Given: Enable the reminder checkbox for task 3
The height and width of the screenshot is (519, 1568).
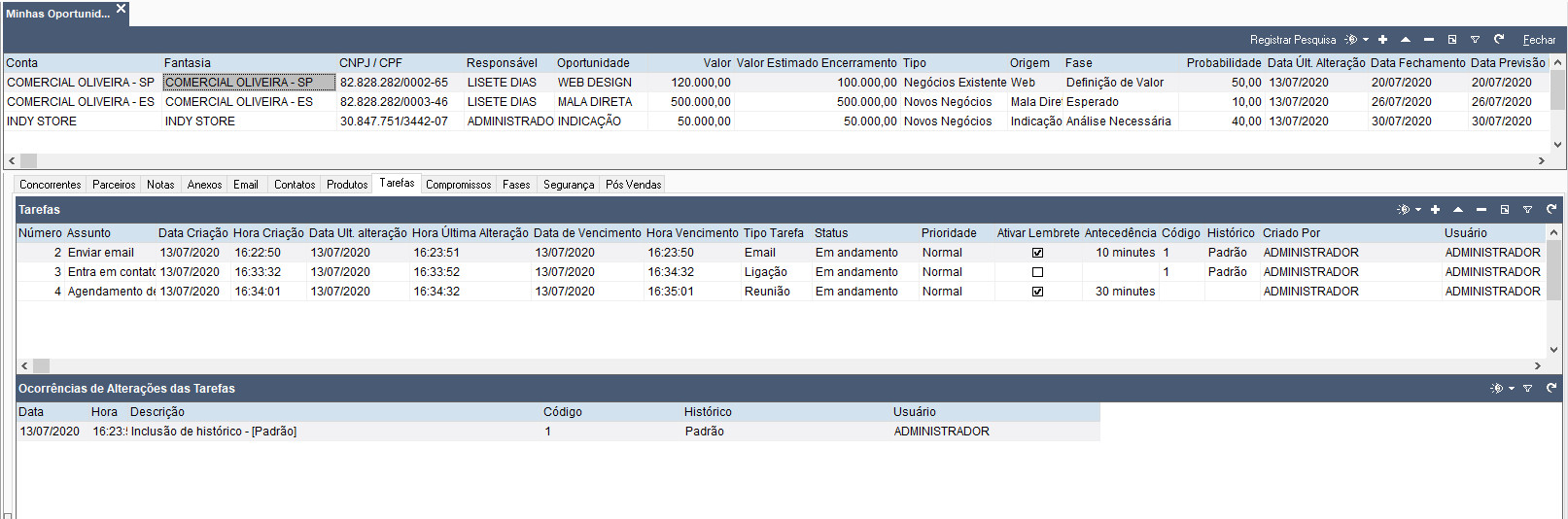Looking at the screenshot, I should [1037, 272].
